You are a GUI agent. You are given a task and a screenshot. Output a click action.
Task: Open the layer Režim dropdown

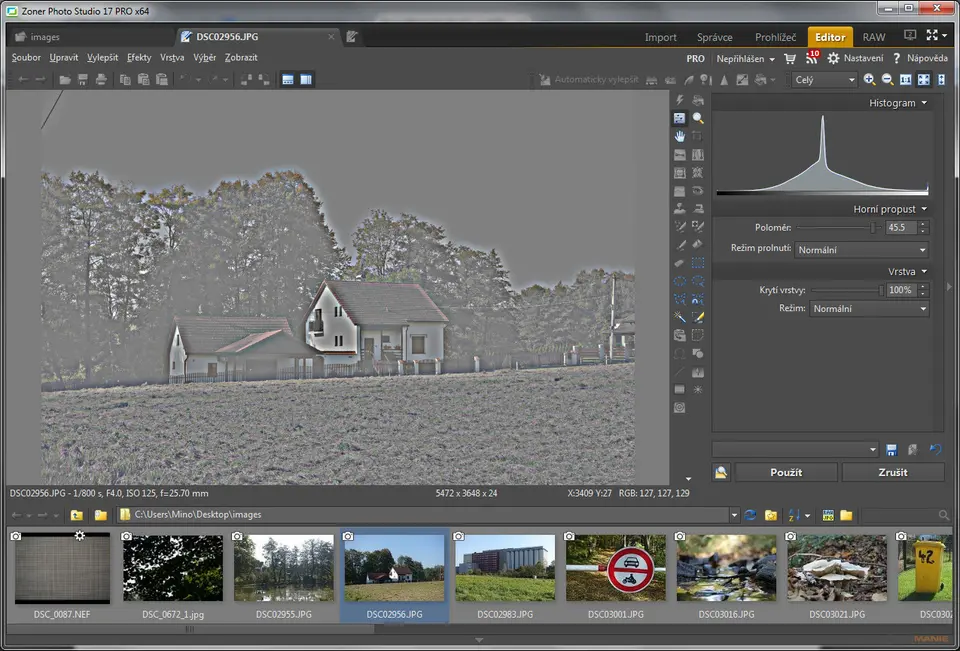868,309
